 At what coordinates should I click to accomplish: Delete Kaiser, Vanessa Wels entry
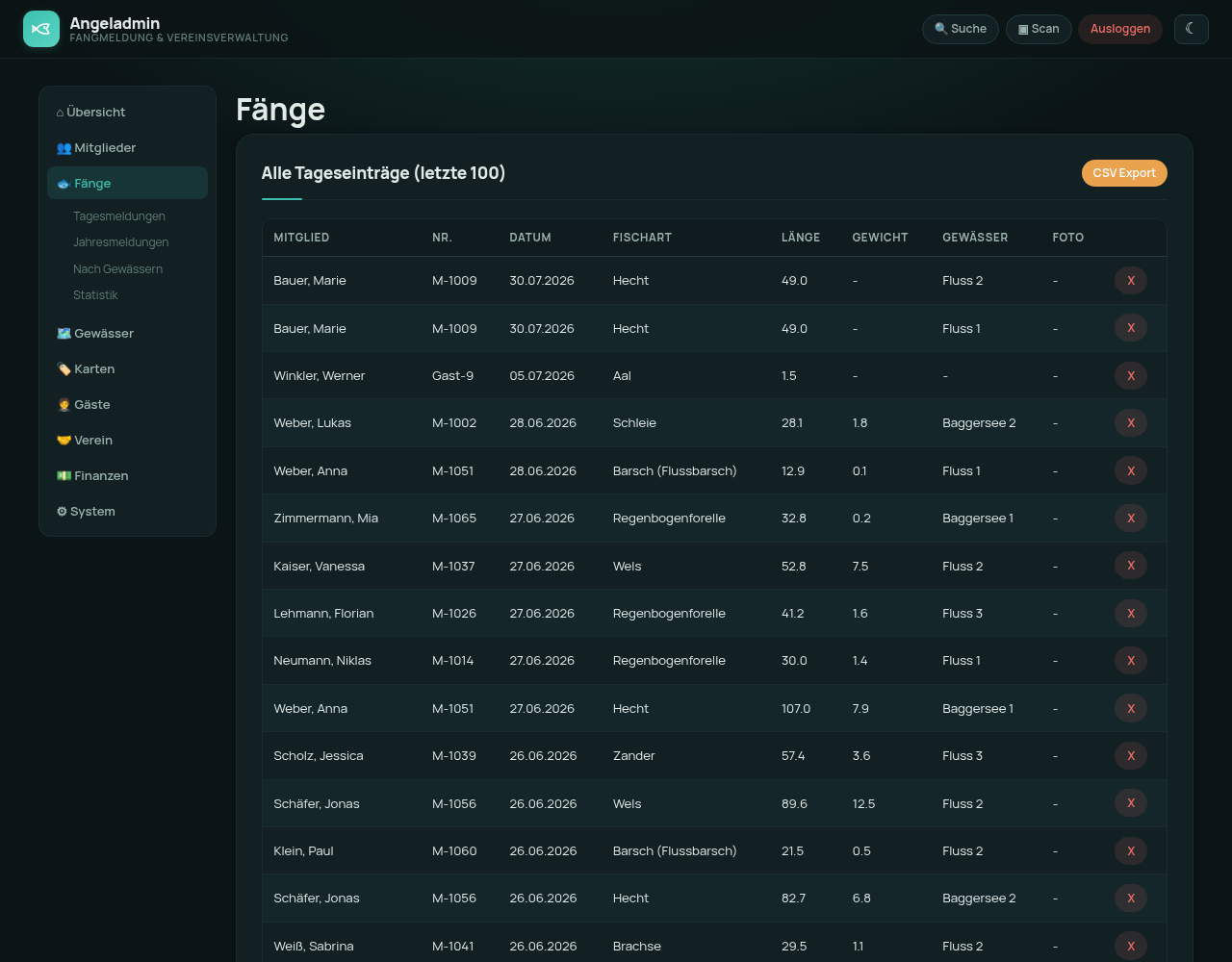click(x=1131, y=566)
